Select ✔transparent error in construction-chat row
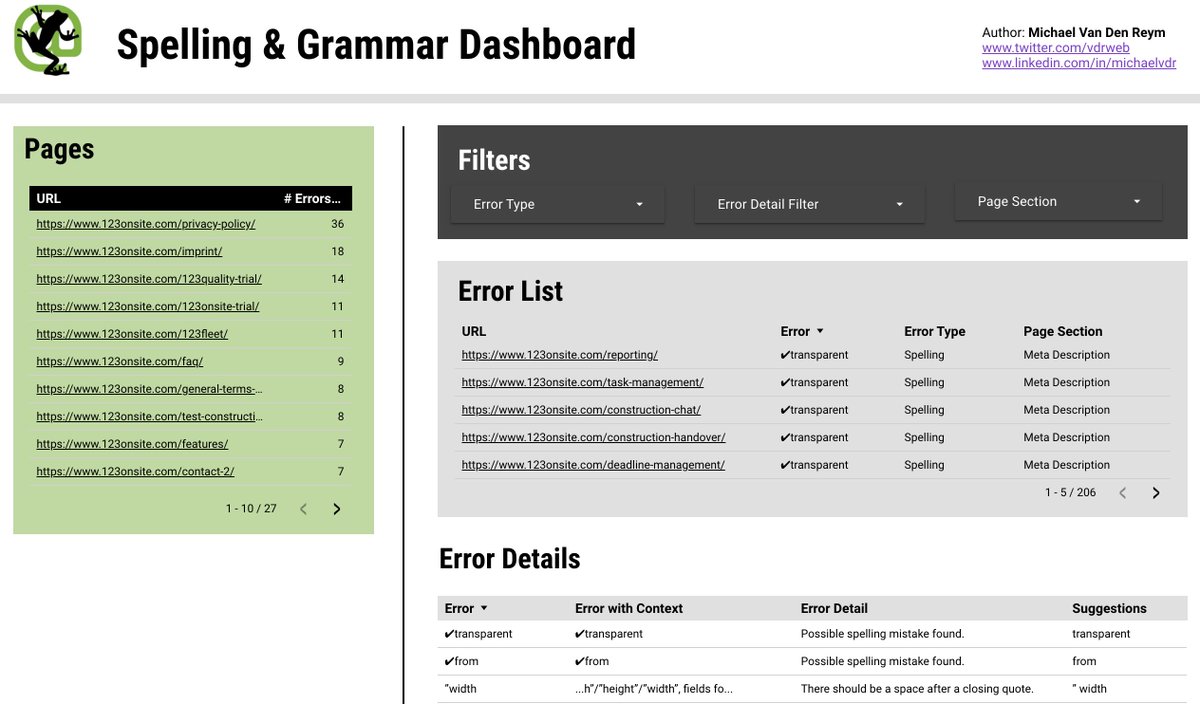 click(x=814, y=410)
